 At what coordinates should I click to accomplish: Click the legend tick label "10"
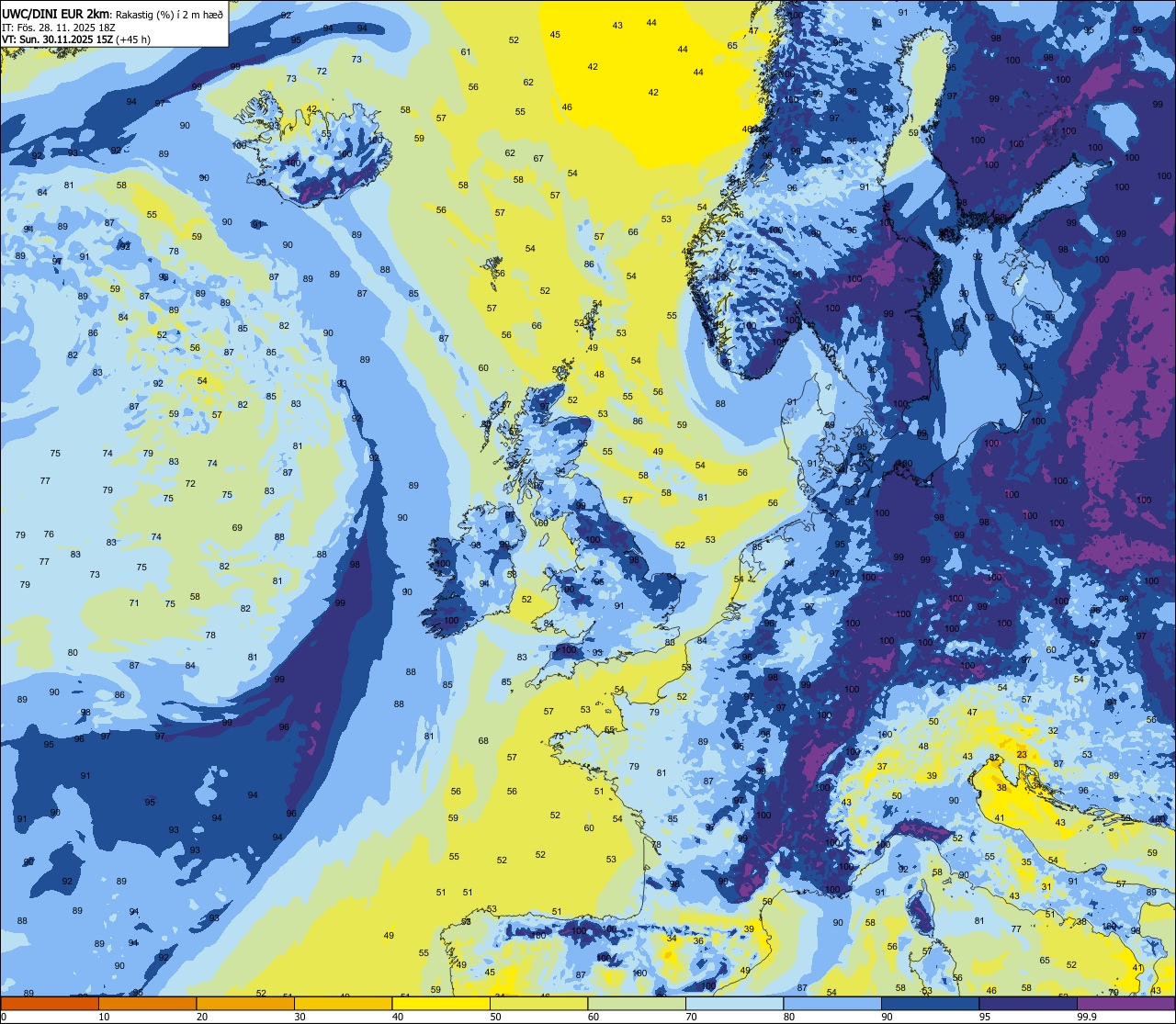(x=105, y=1017)
